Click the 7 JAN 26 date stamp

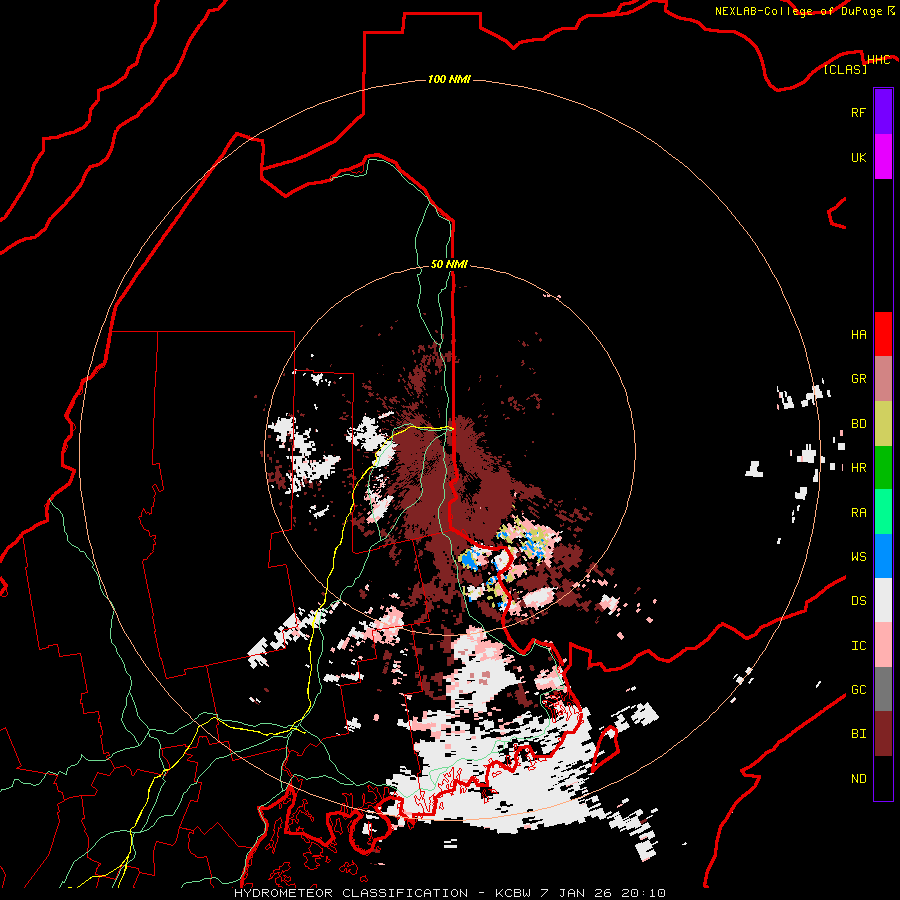[x=578, y=893]
